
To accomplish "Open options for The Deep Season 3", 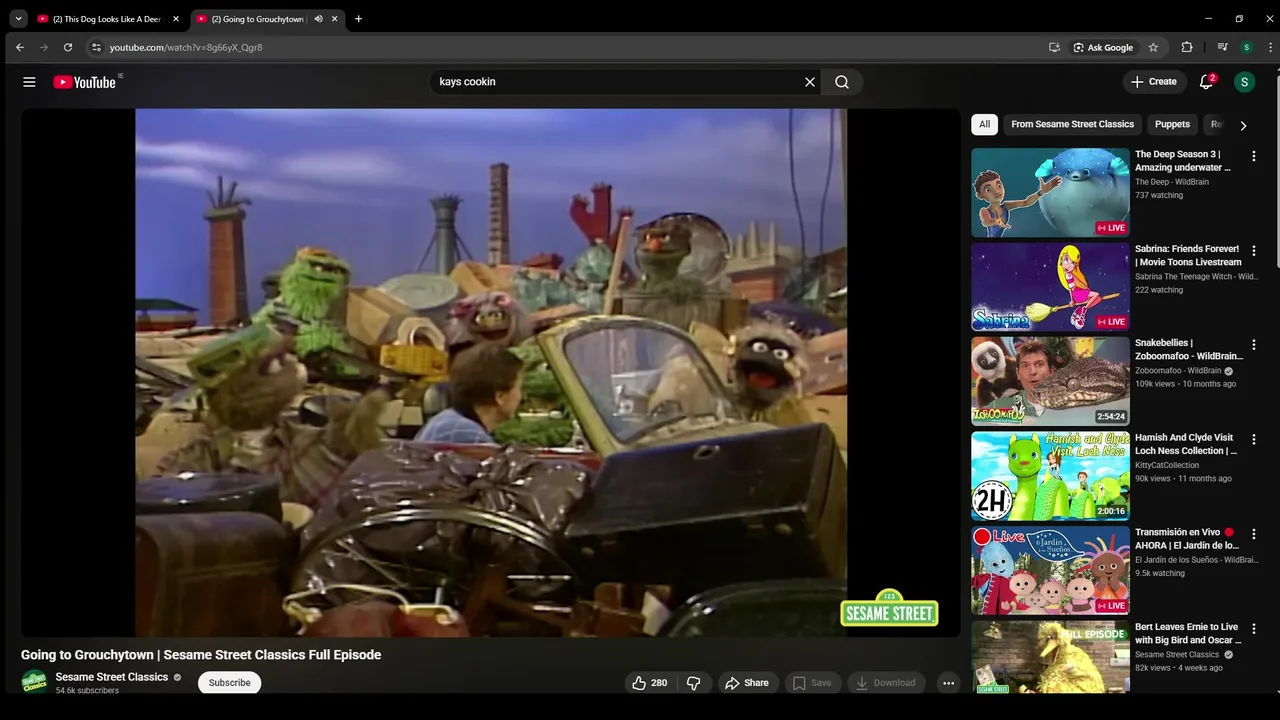I will (1254, 156).
